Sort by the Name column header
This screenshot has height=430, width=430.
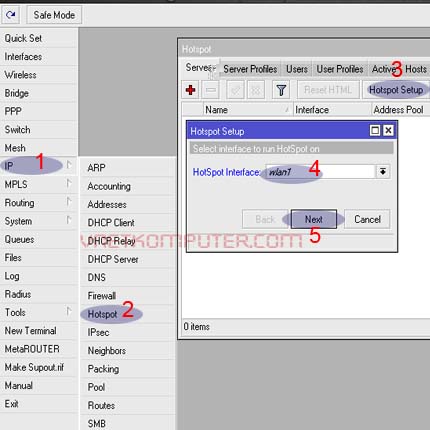click(248, 110)
